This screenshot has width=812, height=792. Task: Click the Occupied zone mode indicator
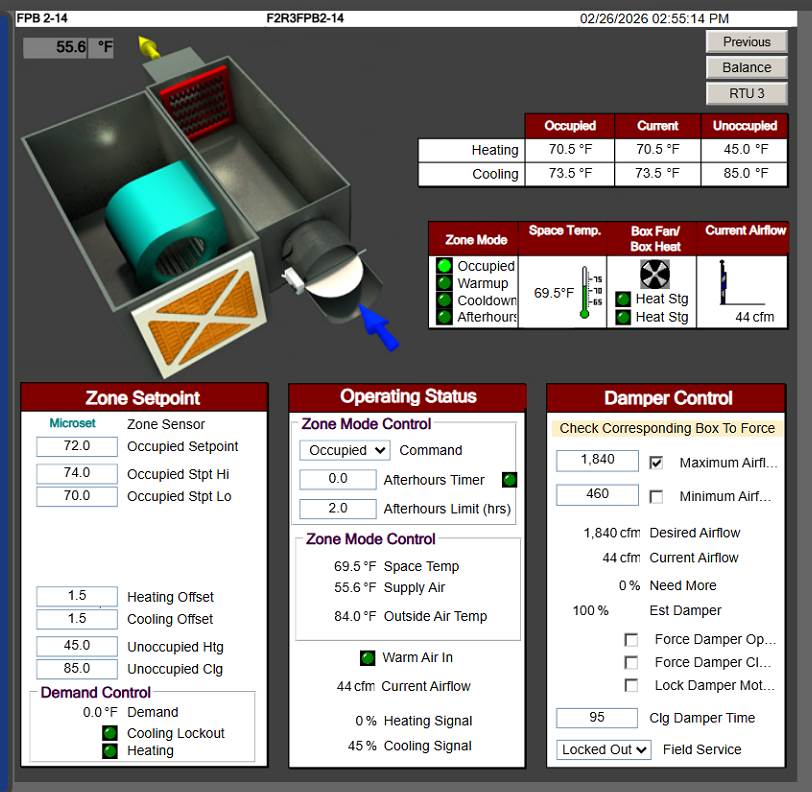click(444, 266)
